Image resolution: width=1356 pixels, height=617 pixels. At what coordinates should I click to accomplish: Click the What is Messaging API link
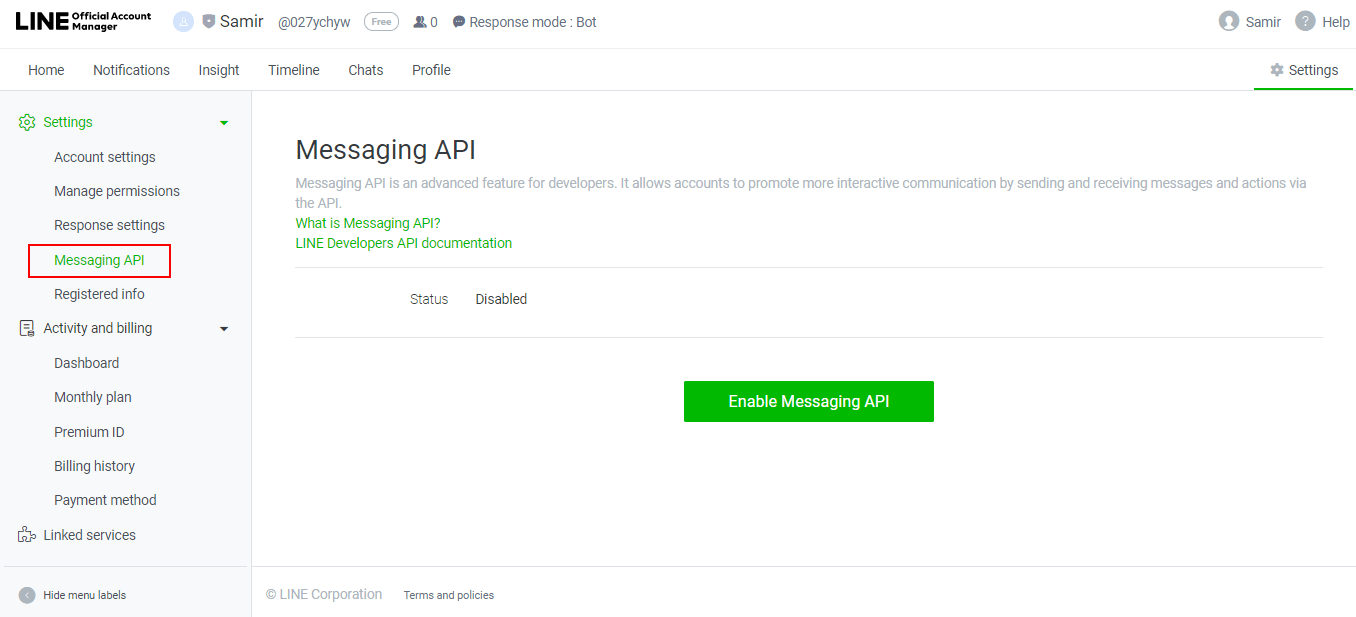tap(367, 222)
